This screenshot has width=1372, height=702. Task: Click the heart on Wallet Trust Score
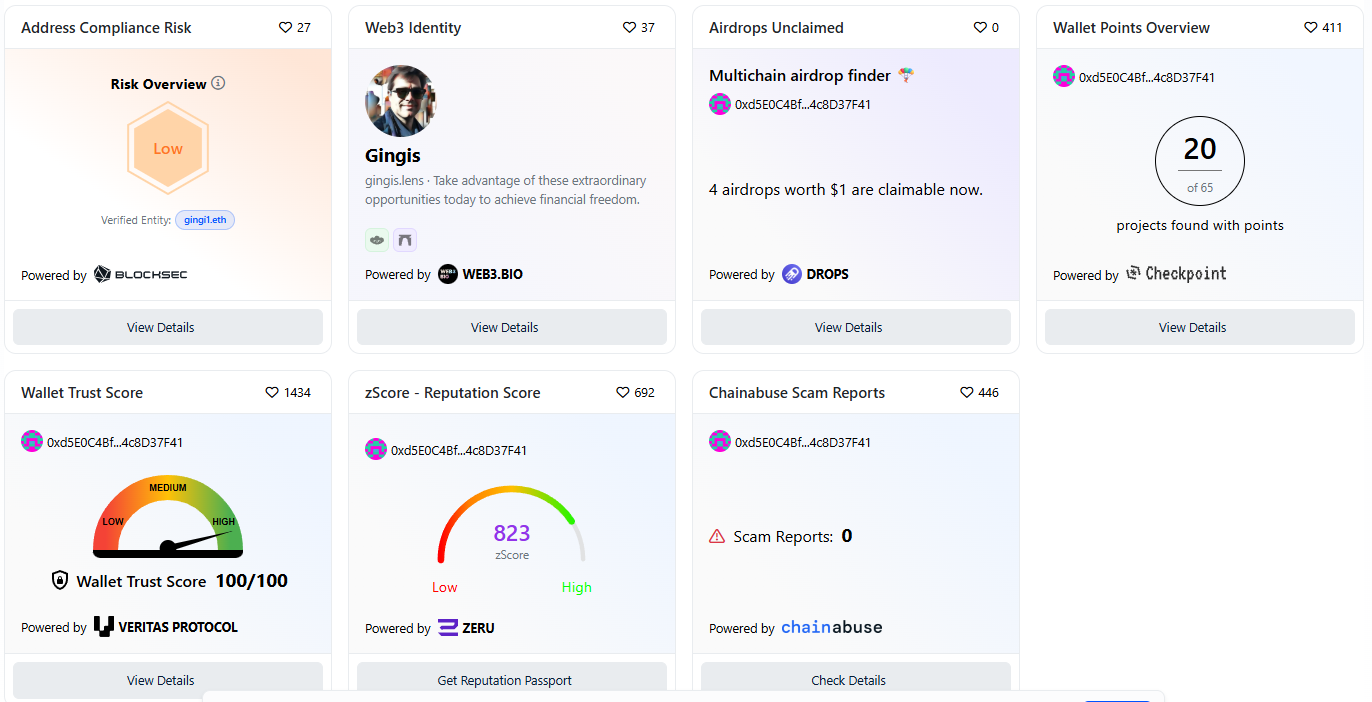coord(272,393)
